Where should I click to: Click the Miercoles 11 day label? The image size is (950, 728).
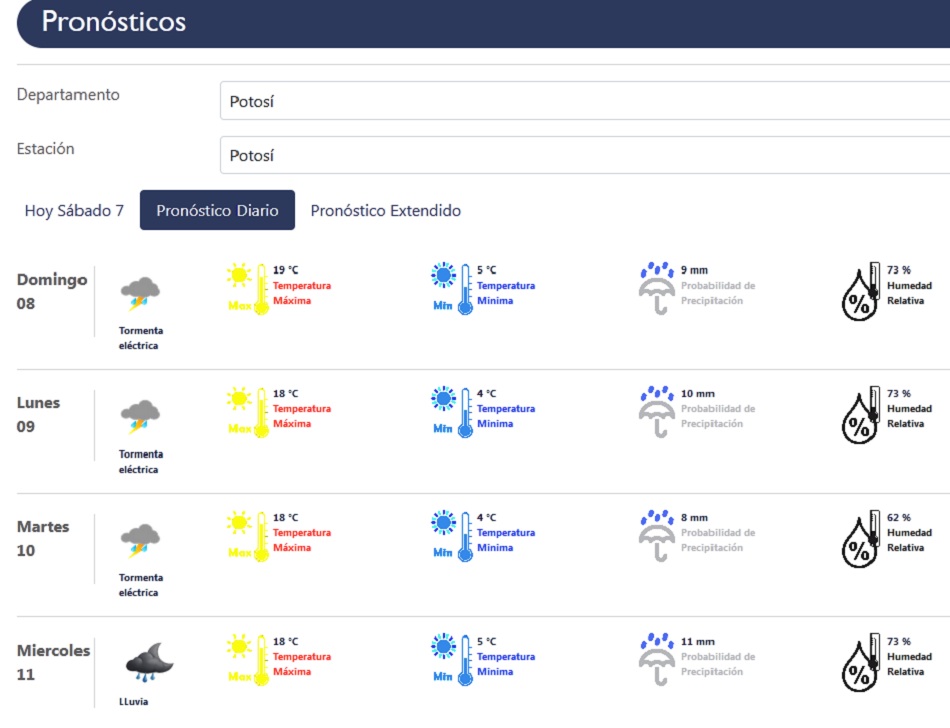(x=53, y=662)
